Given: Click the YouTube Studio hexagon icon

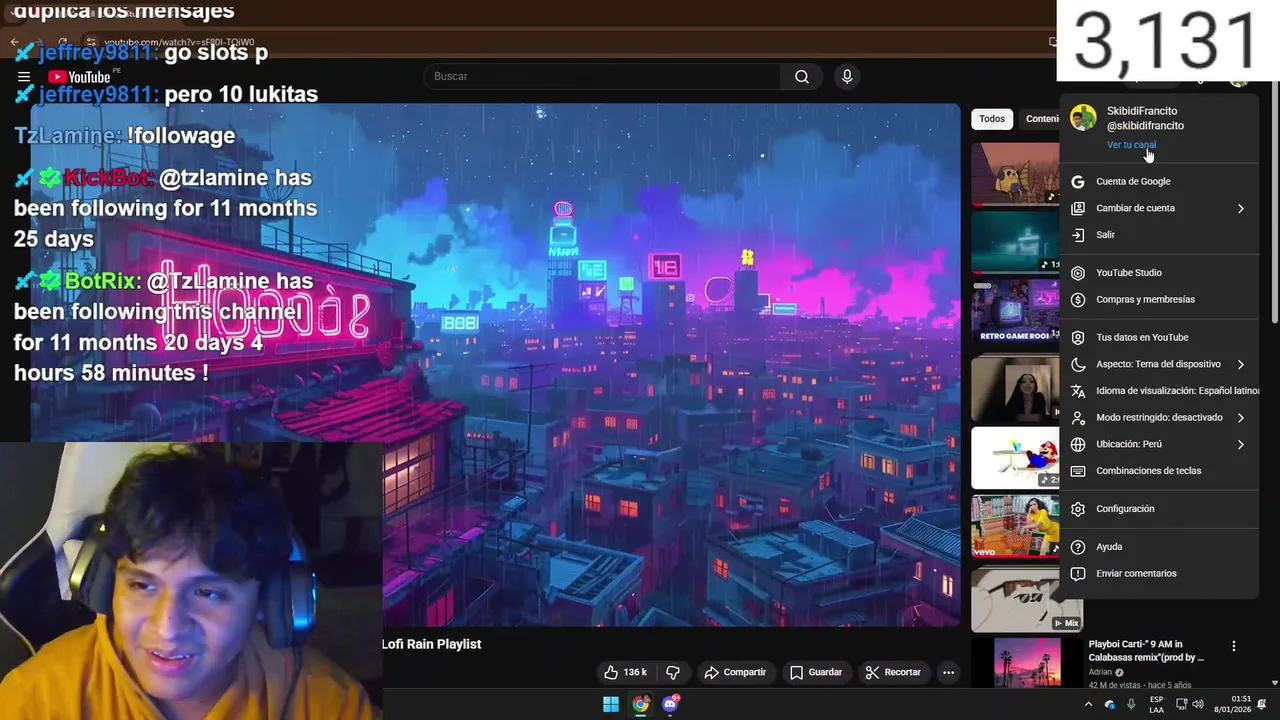Looking at the screenshot, I should coord(1078,273).
